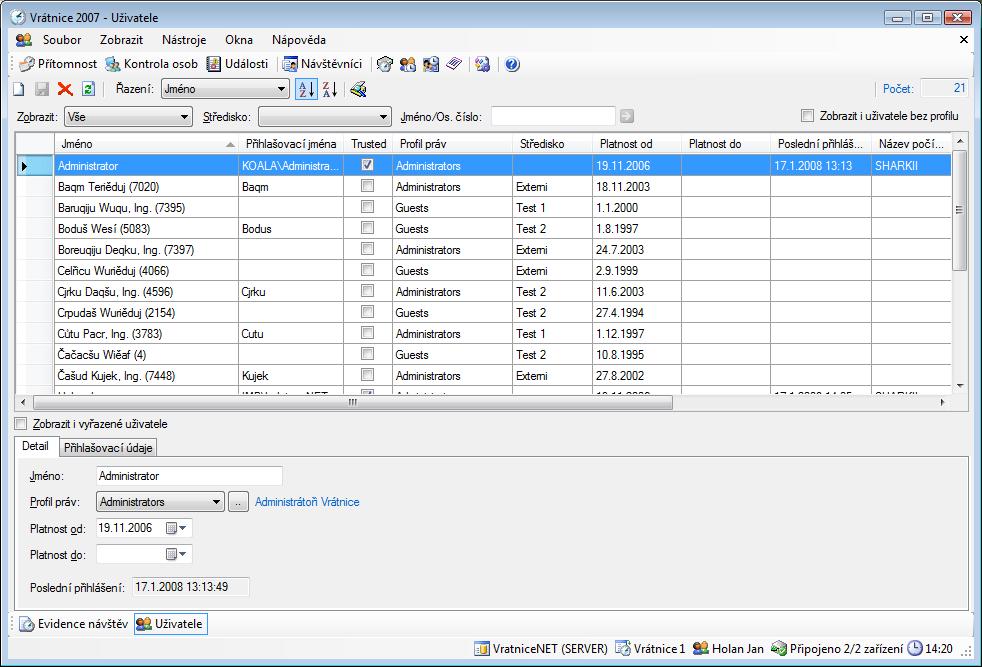This screenshot has width=982, height=667.
Task: Sort by the Jméno column header
Action: tap(146, 144)
